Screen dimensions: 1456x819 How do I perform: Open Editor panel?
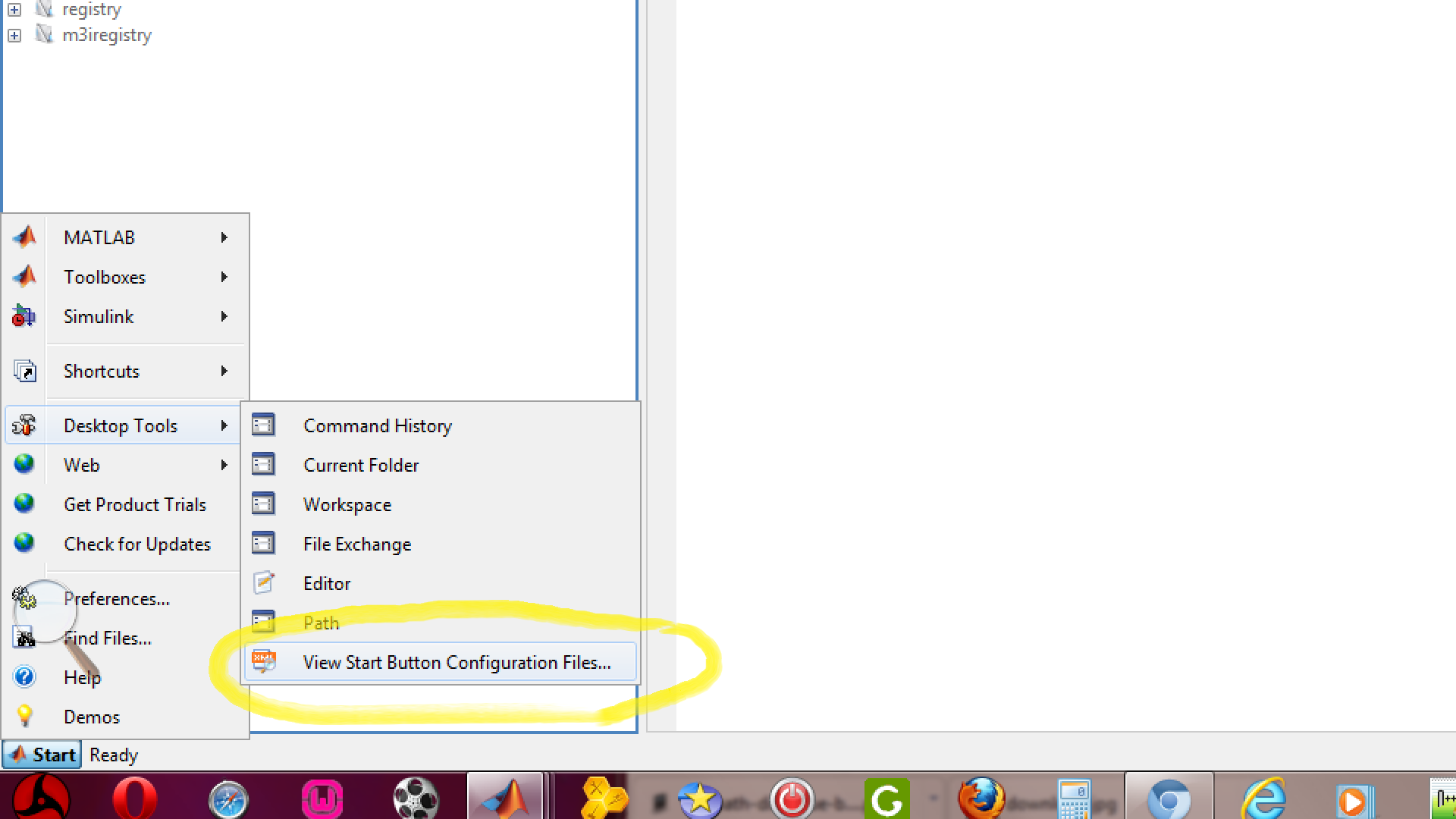pos(326,583)
